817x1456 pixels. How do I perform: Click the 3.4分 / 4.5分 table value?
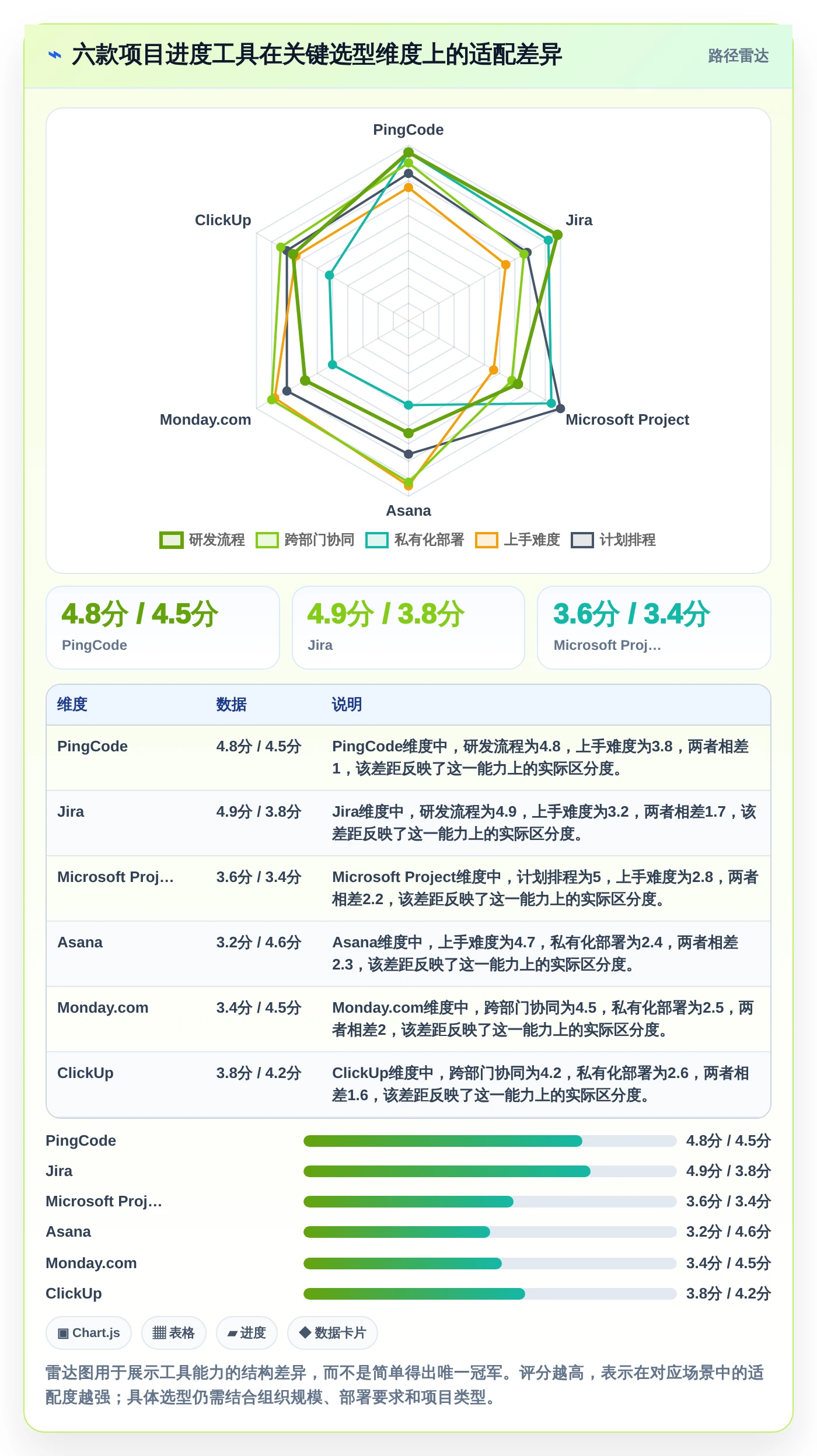coord(259,1007)
